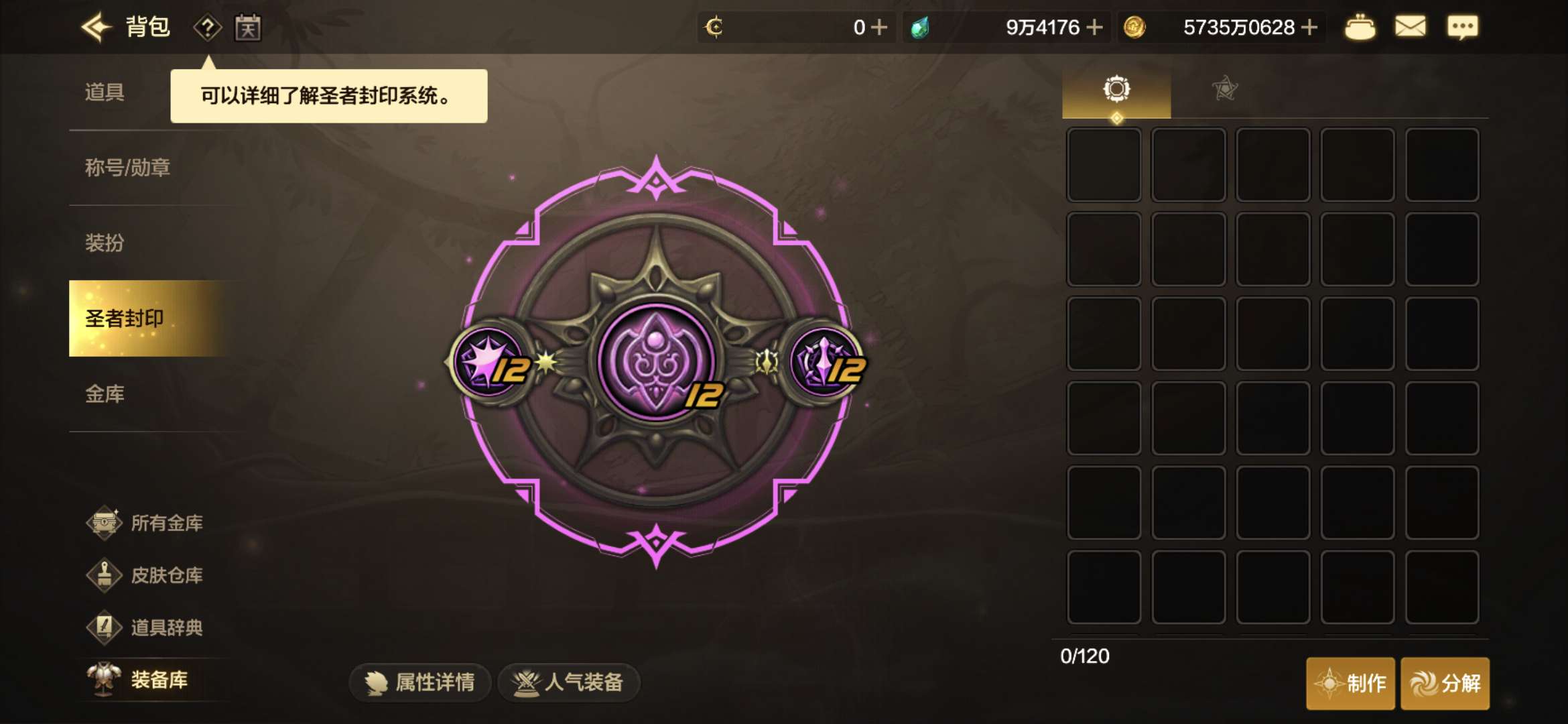Select the first empty inventory slot
This screenshot has height=724, width=1568.
(x=1104, y=165)
